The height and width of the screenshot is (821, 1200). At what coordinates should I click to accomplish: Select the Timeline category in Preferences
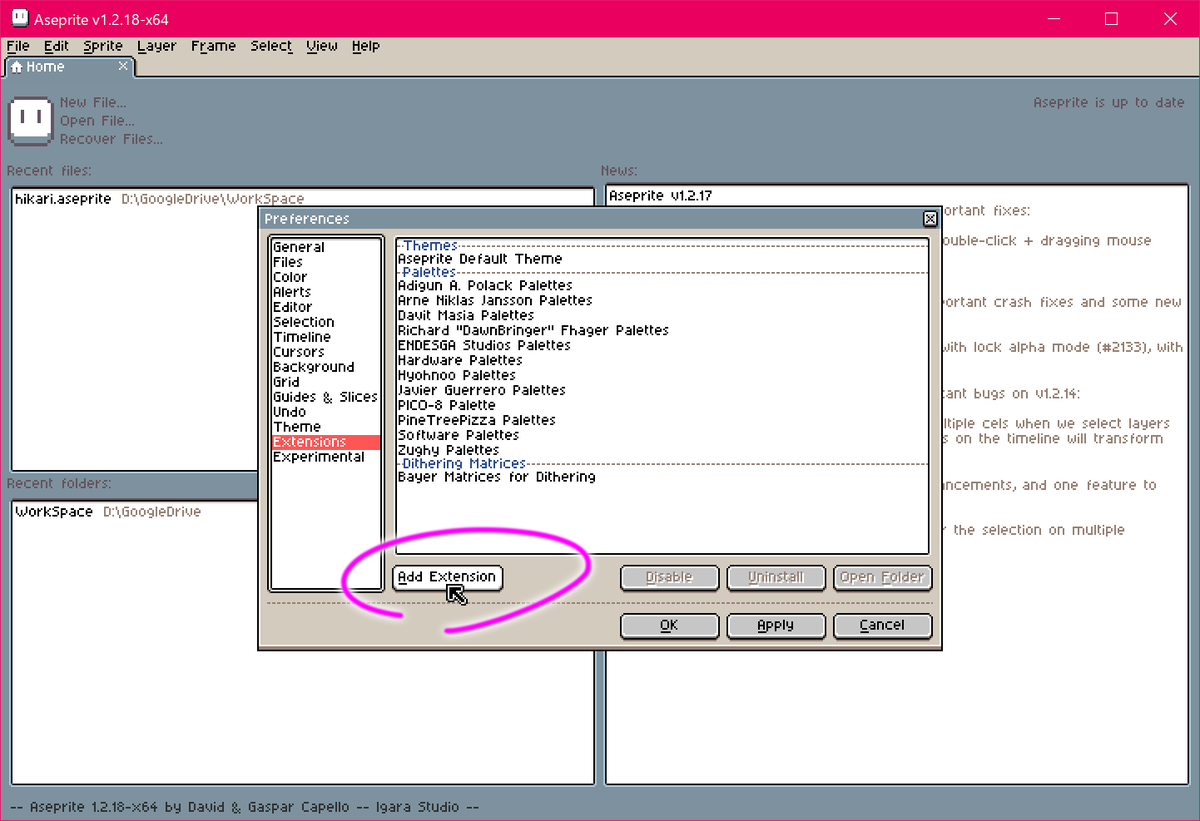299,336
